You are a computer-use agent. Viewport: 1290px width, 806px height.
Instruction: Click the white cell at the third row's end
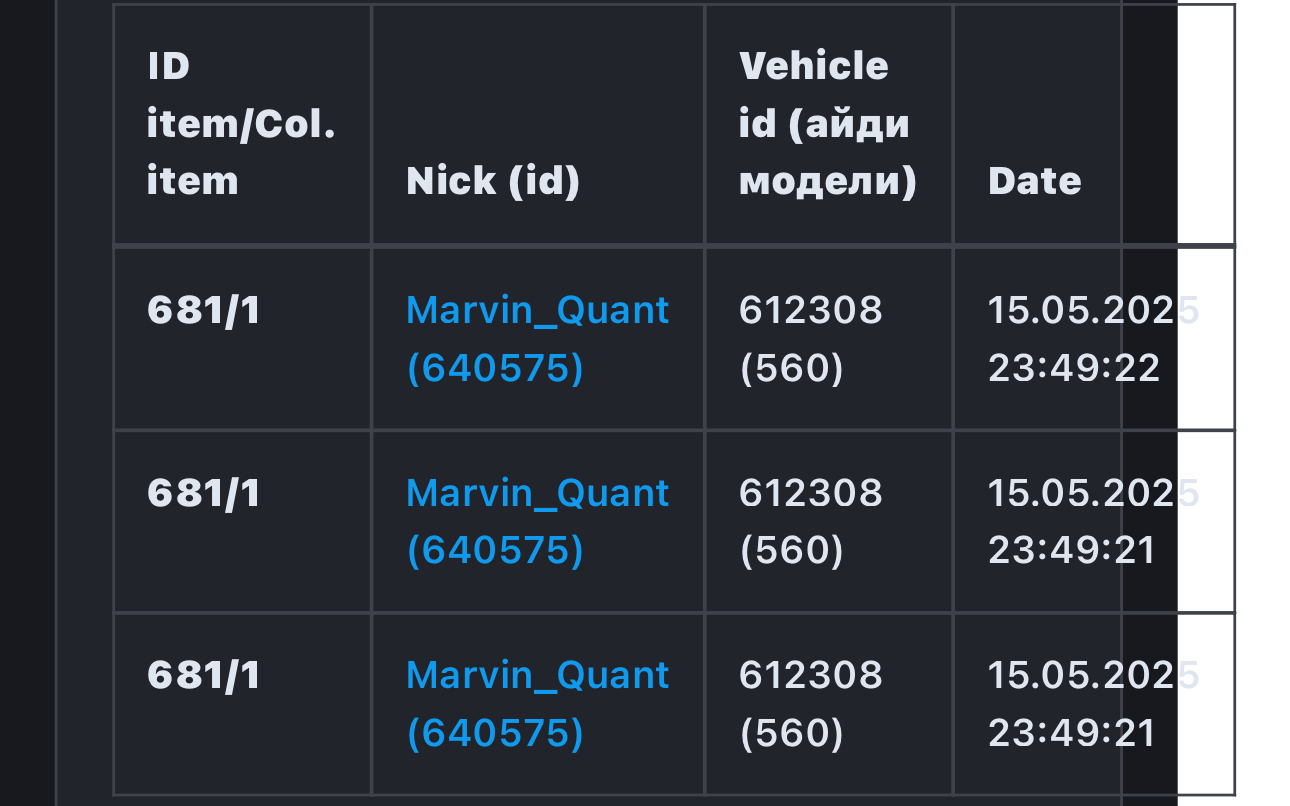click(1206, 704)
